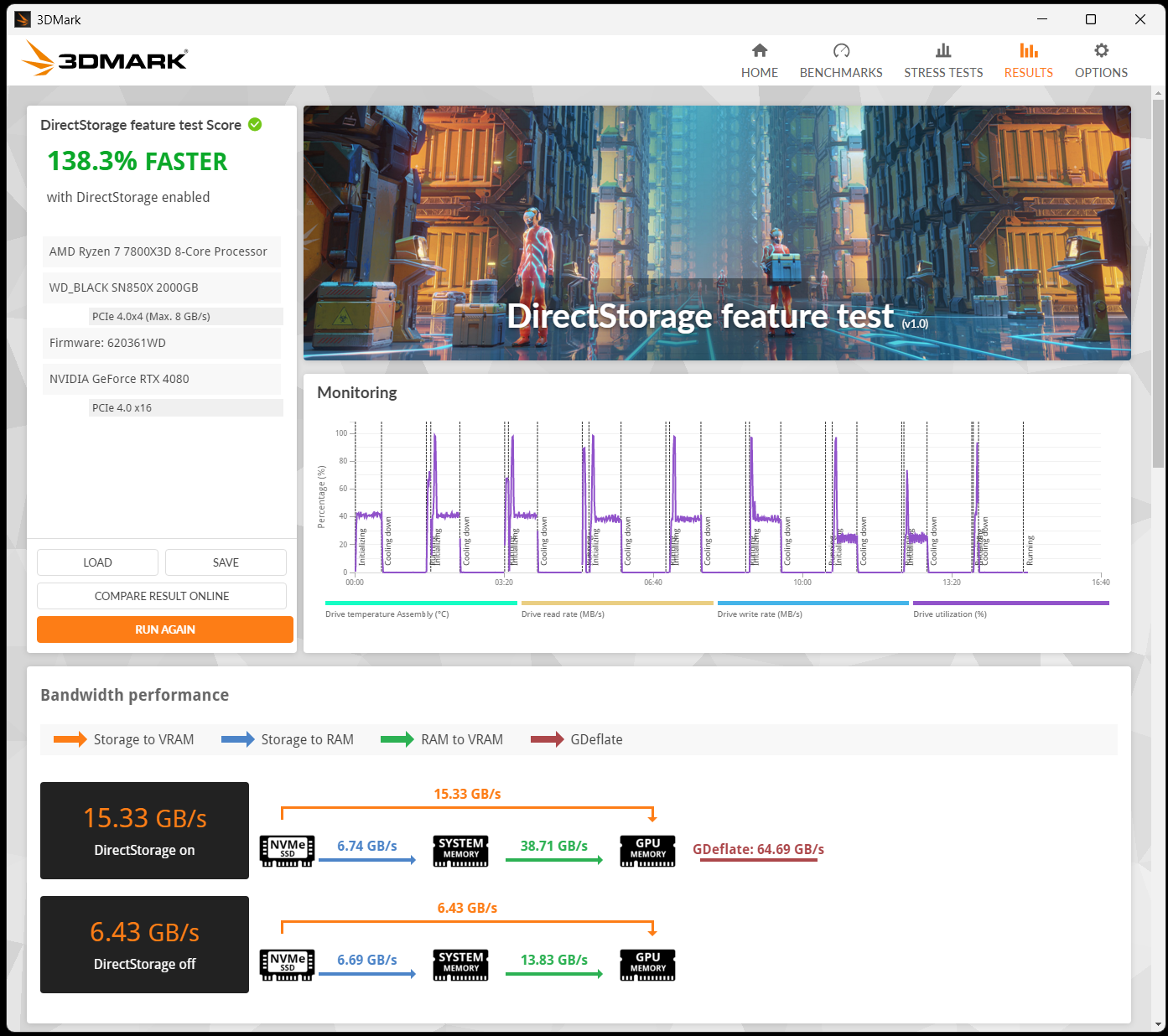Click Bandwidth performance heading

[134, 695]
